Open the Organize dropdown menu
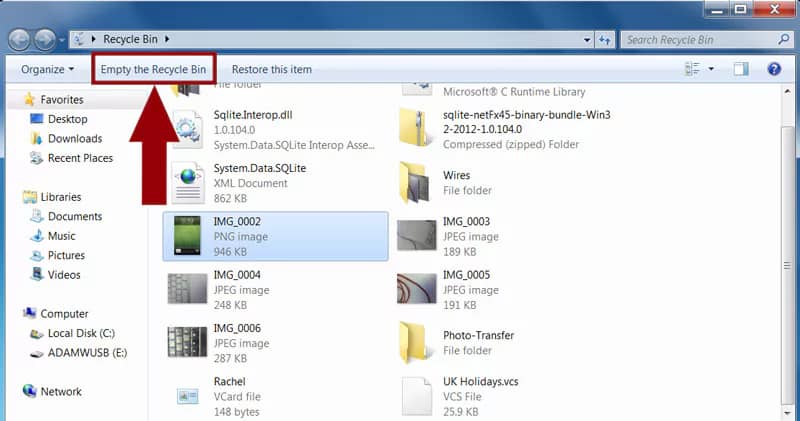The image size is (800, 421). tap(47, 69)
